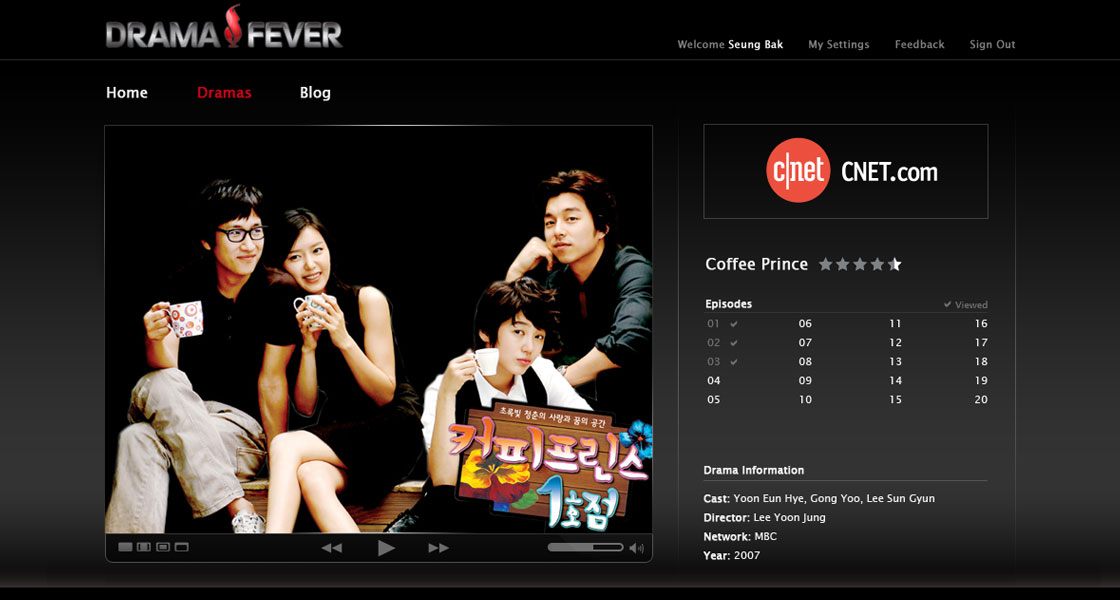Play episode 13

(895, 362)
